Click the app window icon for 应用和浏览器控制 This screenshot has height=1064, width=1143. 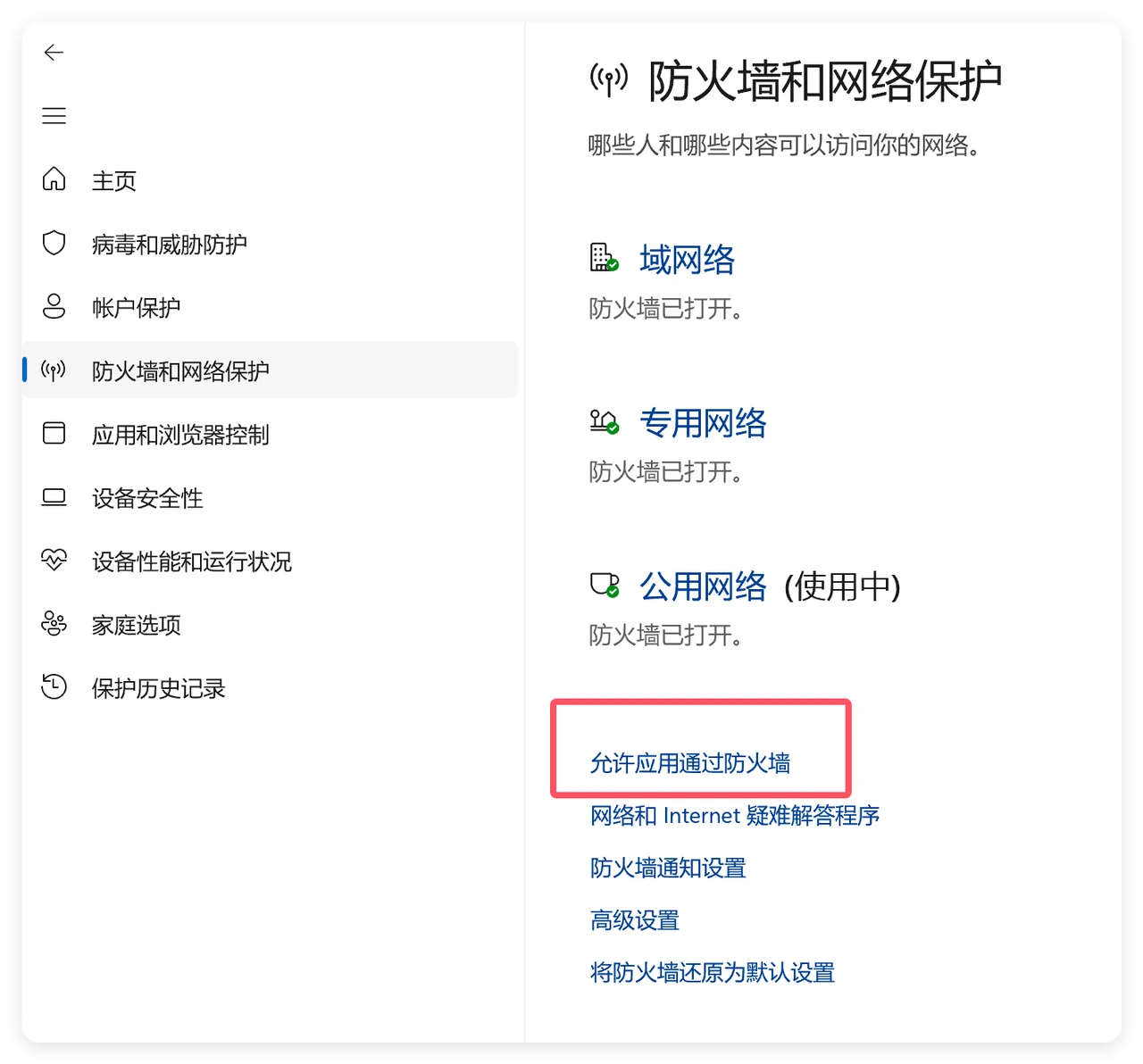click(x=54, y=434)
